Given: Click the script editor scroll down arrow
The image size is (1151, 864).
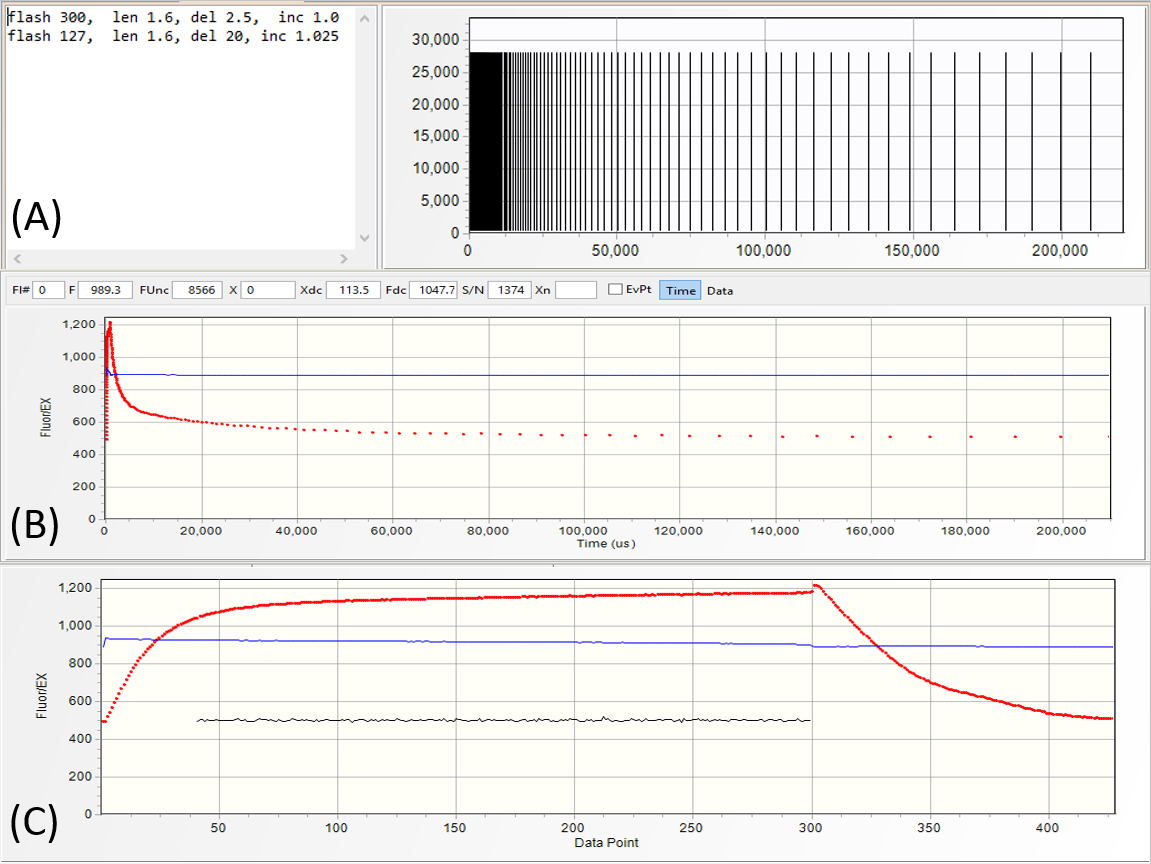Looking at the screenshot, I should click(x=364, y=238).
